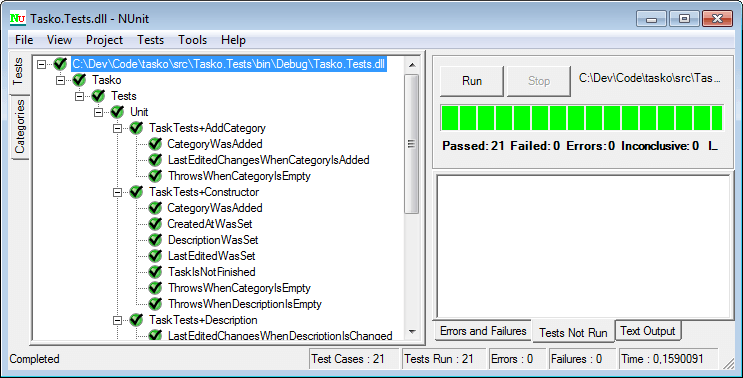Collapse the Unit node
The image size is (743, 378).
pyautogui.click(x=99, y=112)
